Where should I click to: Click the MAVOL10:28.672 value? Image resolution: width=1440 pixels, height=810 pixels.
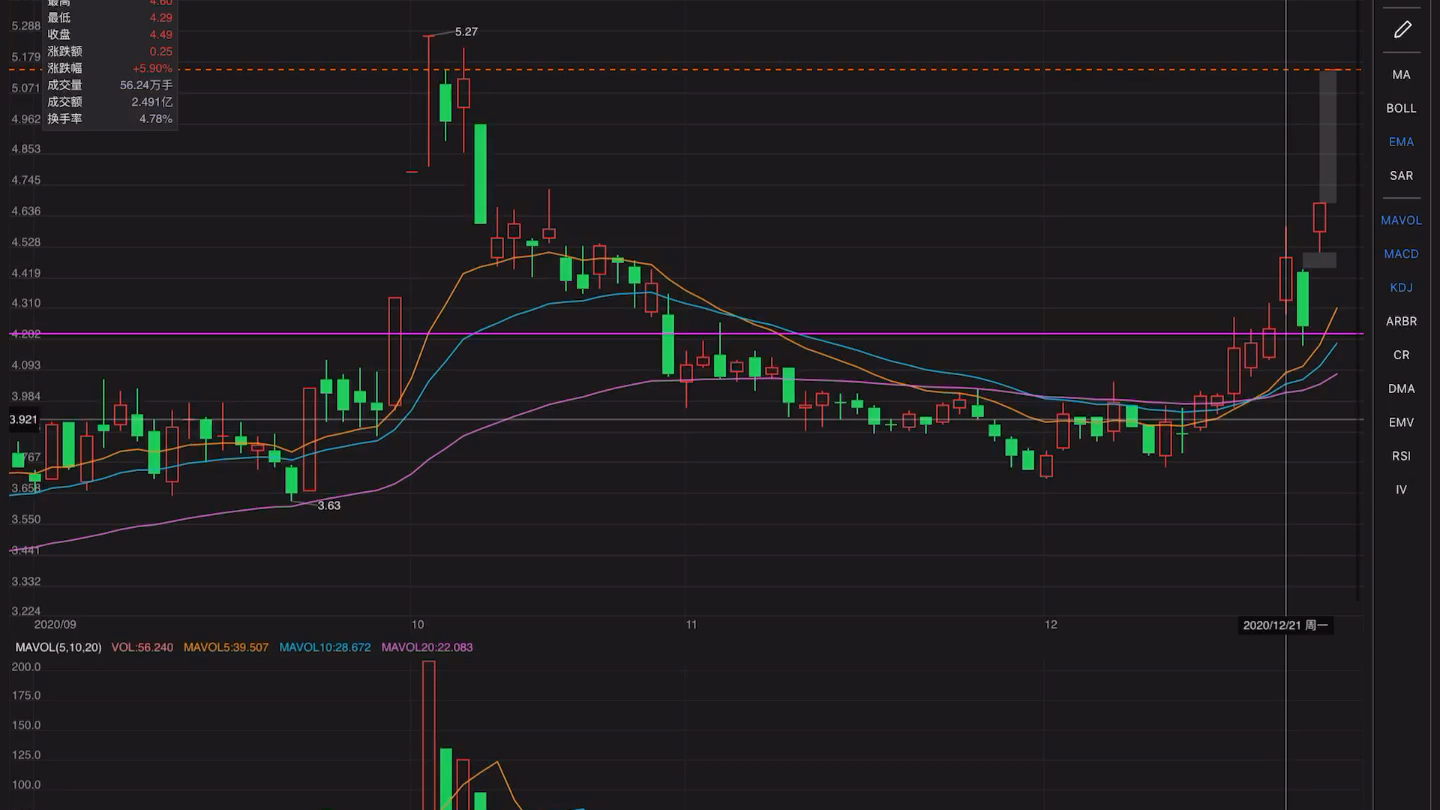coord(325,648)
